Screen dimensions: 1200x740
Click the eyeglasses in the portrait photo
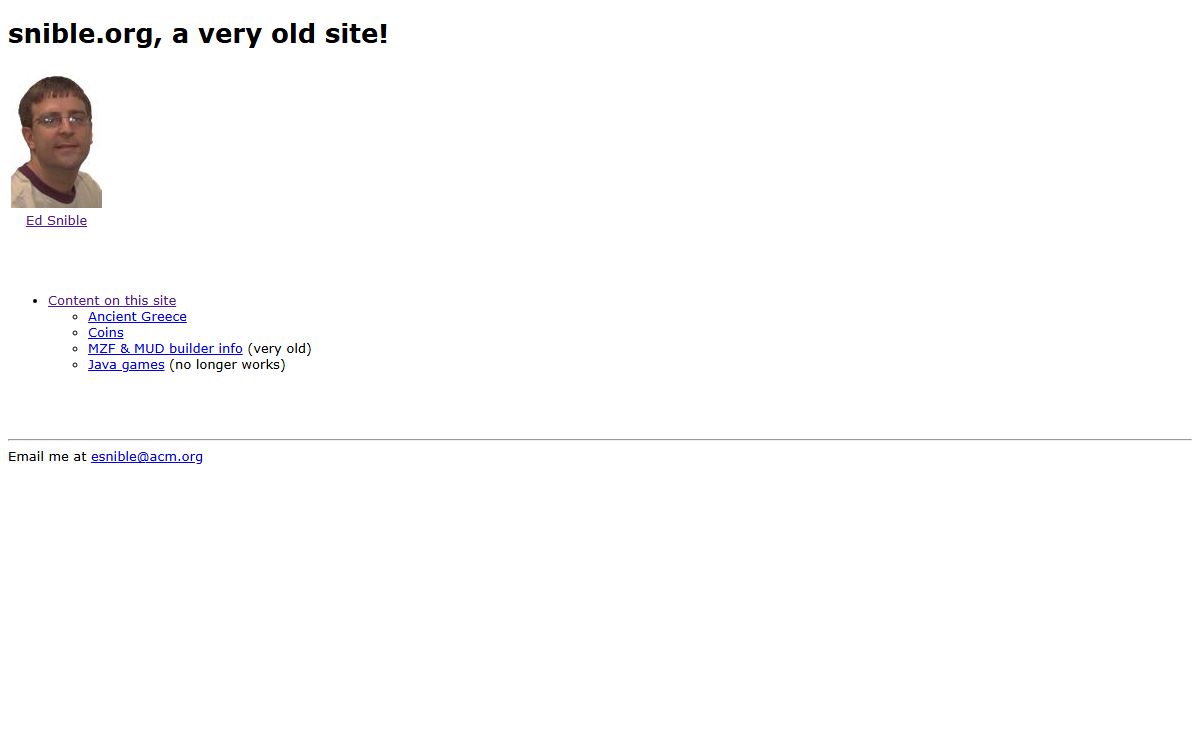[60, 121]
